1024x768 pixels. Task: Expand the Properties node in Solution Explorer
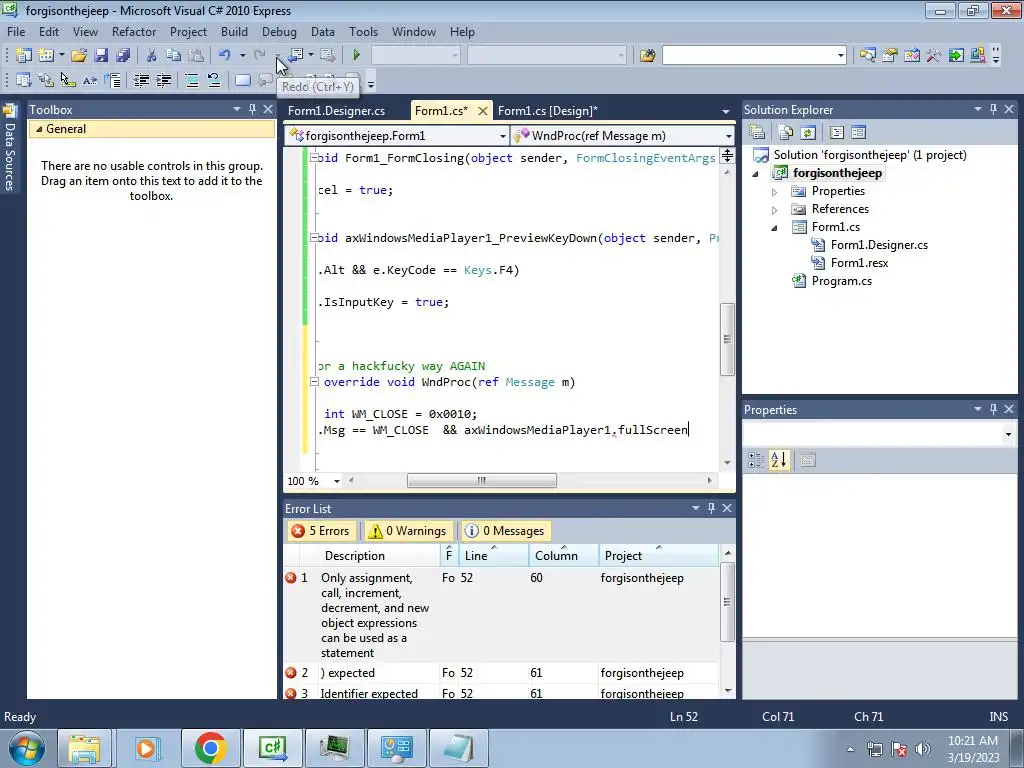[775, 192]
